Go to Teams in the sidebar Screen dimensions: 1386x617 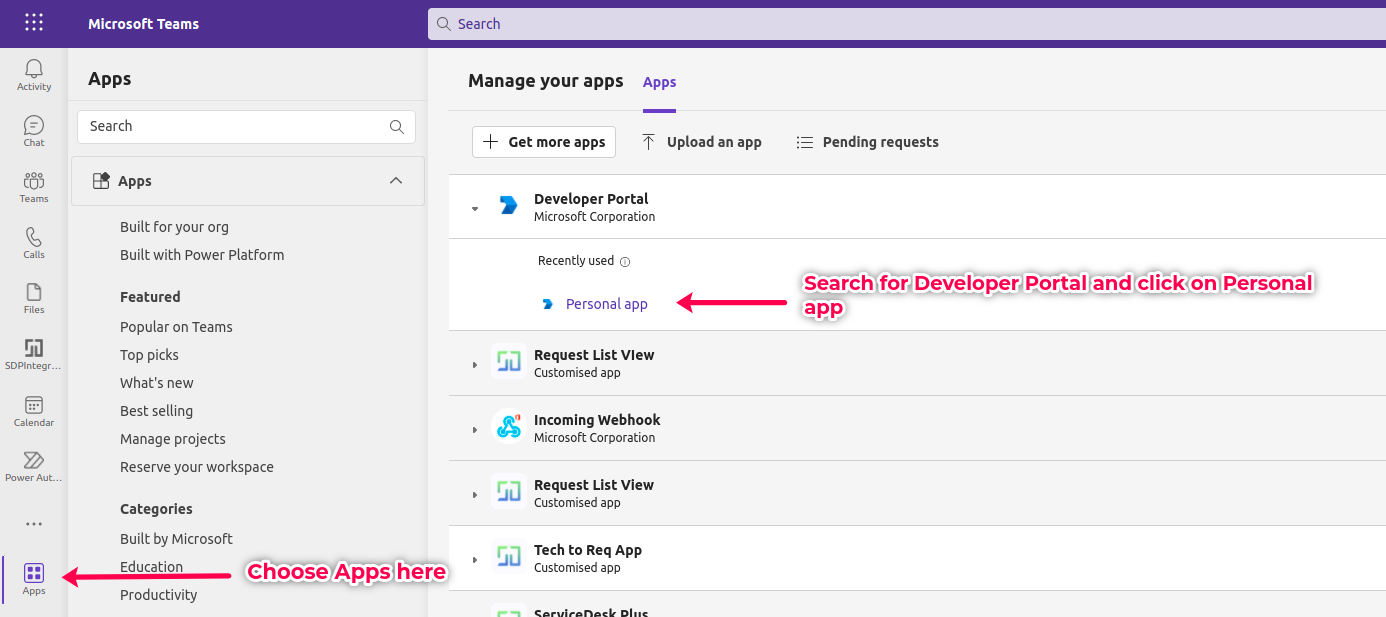pyautogui.click(x=34, y=187)
